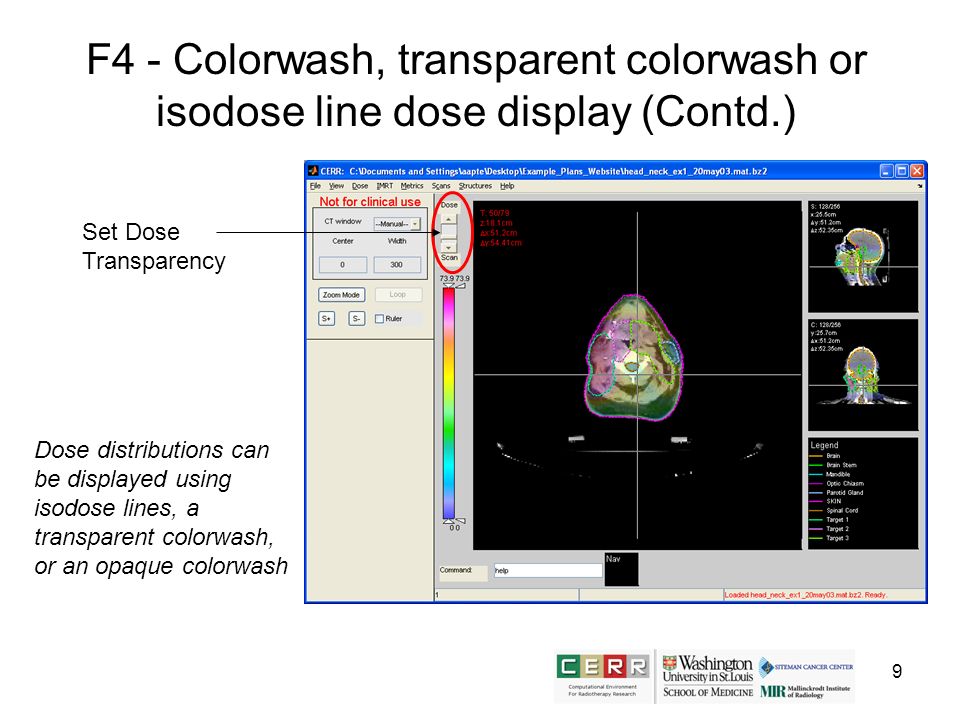Click the Loop button

coord(398,294)
